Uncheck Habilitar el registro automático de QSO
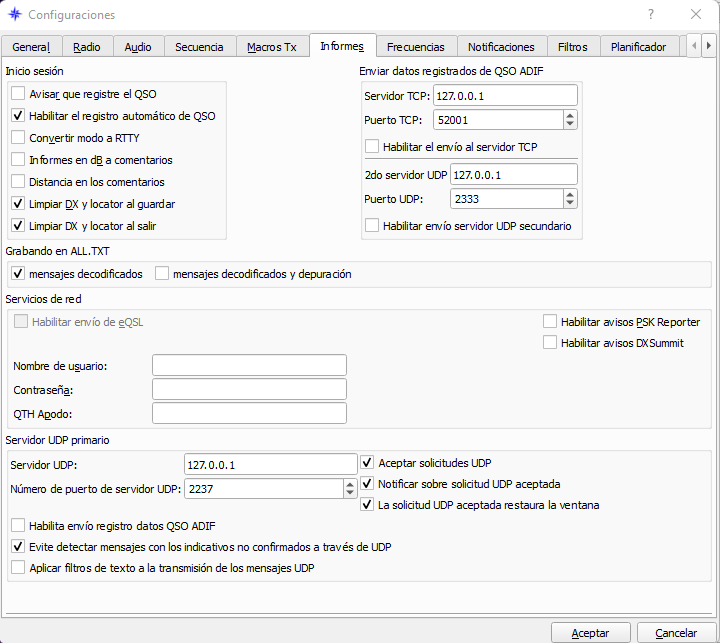 [x=18, y=116]
